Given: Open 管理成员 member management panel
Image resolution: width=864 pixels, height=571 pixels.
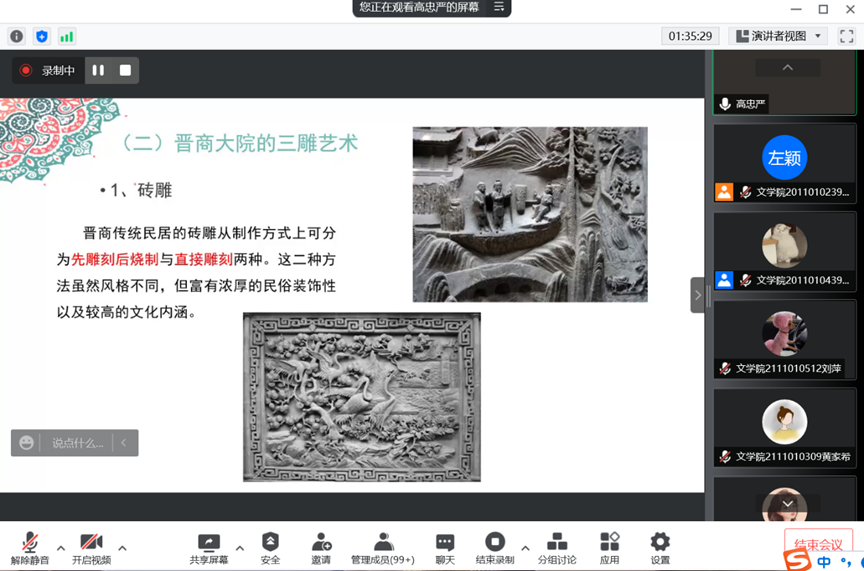Looking at the screenshot, I should click(382, 547).
